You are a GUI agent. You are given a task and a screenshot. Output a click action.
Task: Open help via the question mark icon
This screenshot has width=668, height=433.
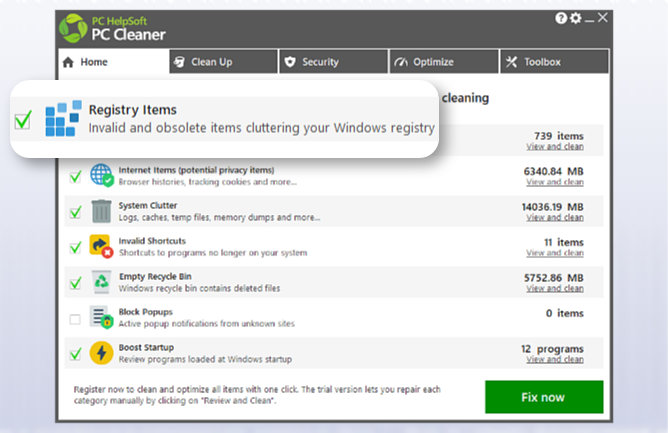tap(561, 19)
